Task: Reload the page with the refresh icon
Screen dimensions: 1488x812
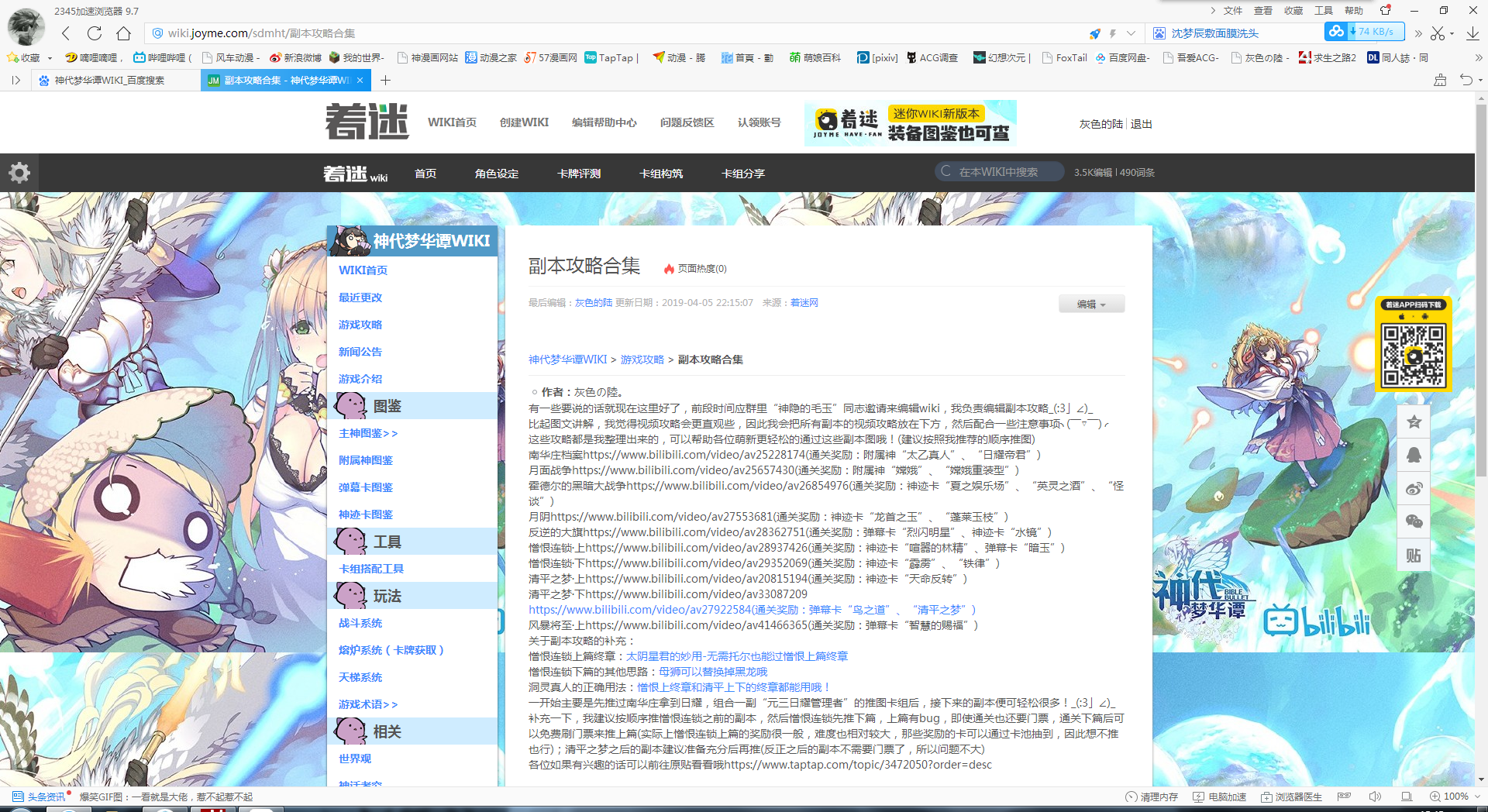Action: (95, 33)
